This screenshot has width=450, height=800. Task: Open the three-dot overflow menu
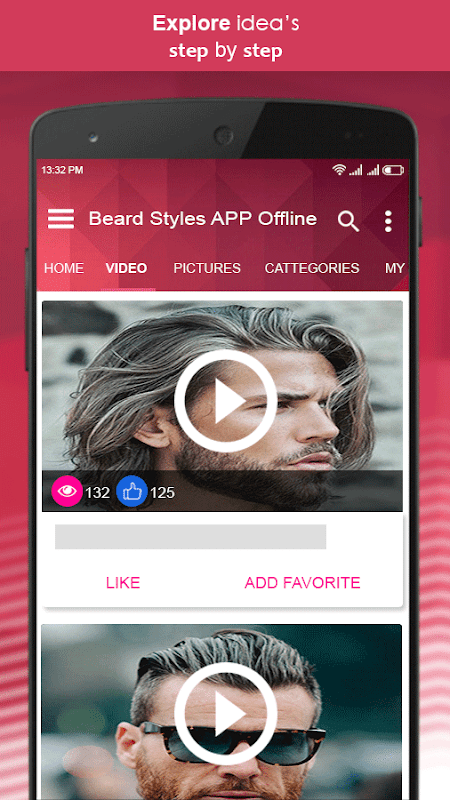coord(388,221)
